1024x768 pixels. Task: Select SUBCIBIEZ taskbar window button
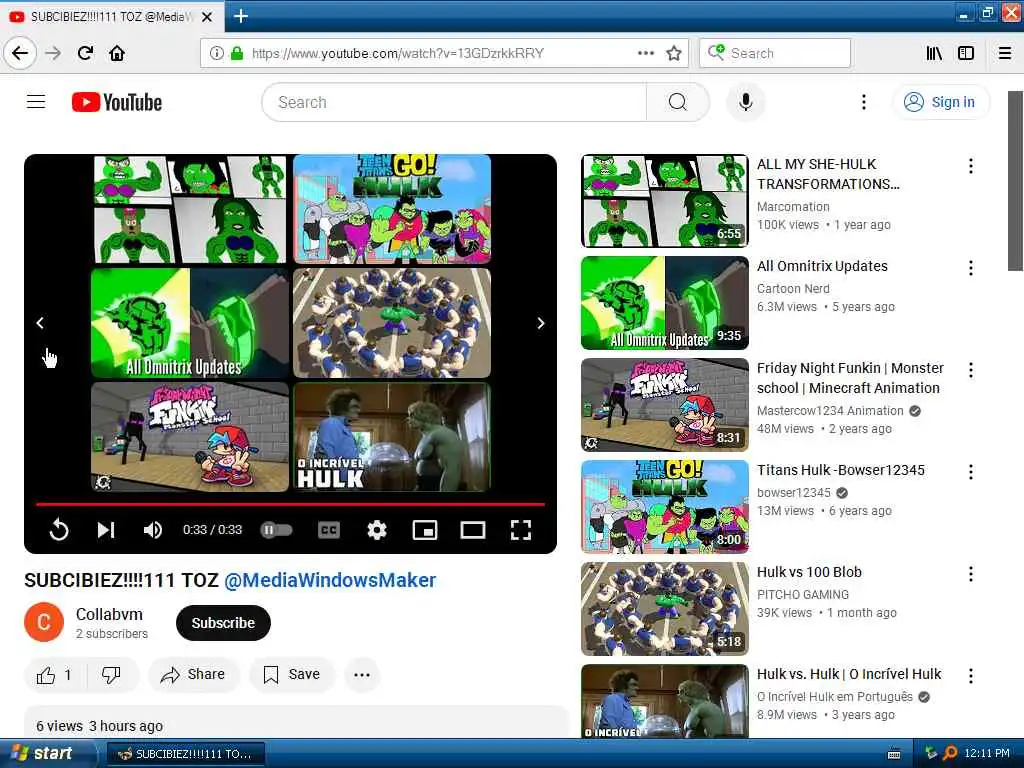[185, 754]
